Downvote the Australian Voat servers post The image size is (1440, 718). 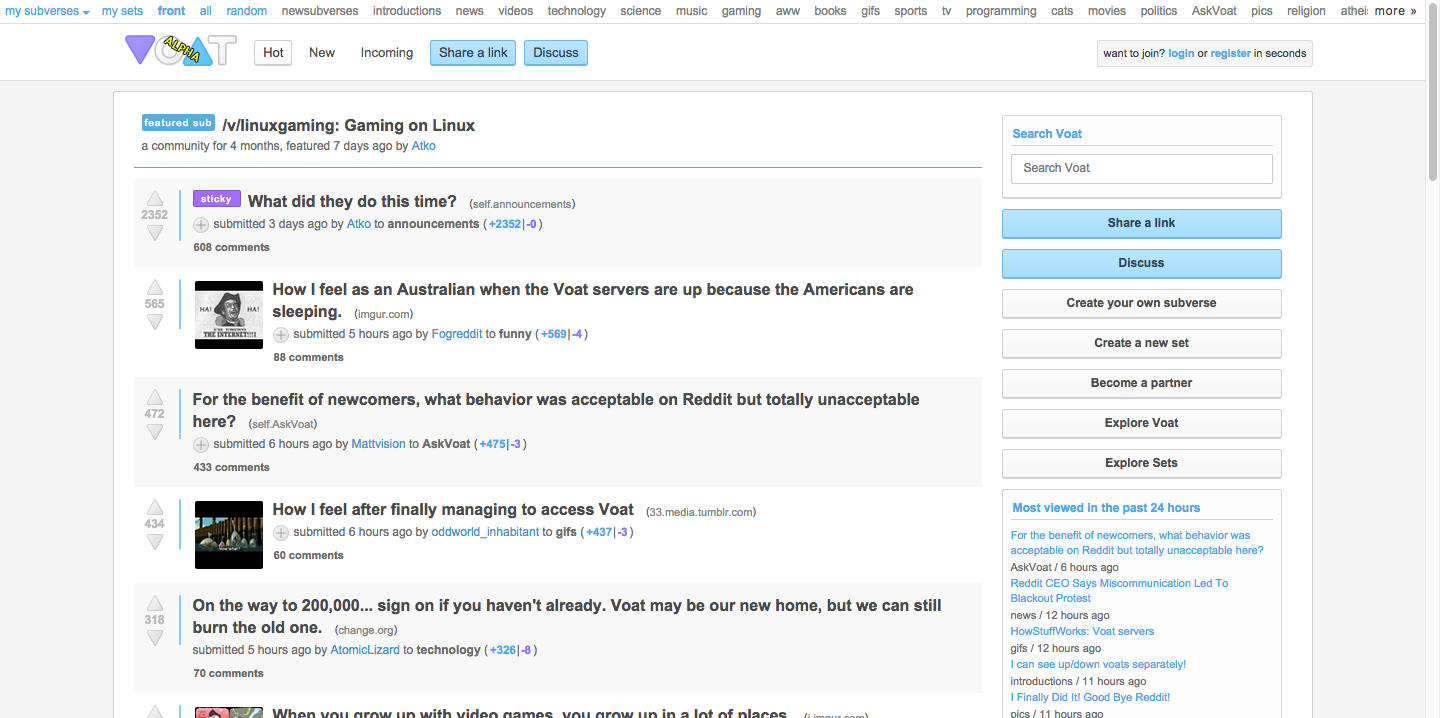tap(155, 321)
